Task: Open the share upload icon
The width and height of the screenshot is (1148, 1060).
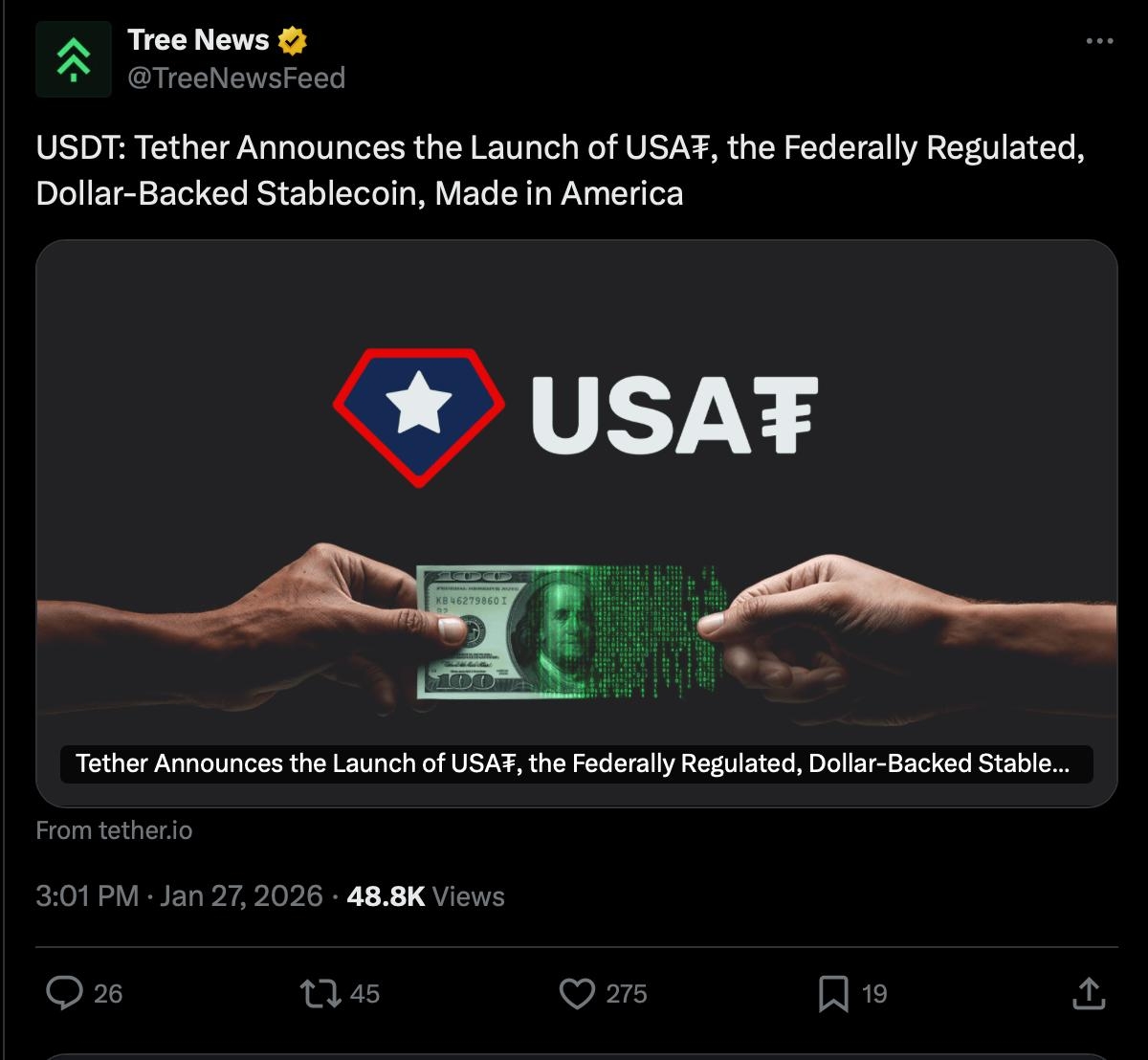Action: click(x=1088, y=993)
